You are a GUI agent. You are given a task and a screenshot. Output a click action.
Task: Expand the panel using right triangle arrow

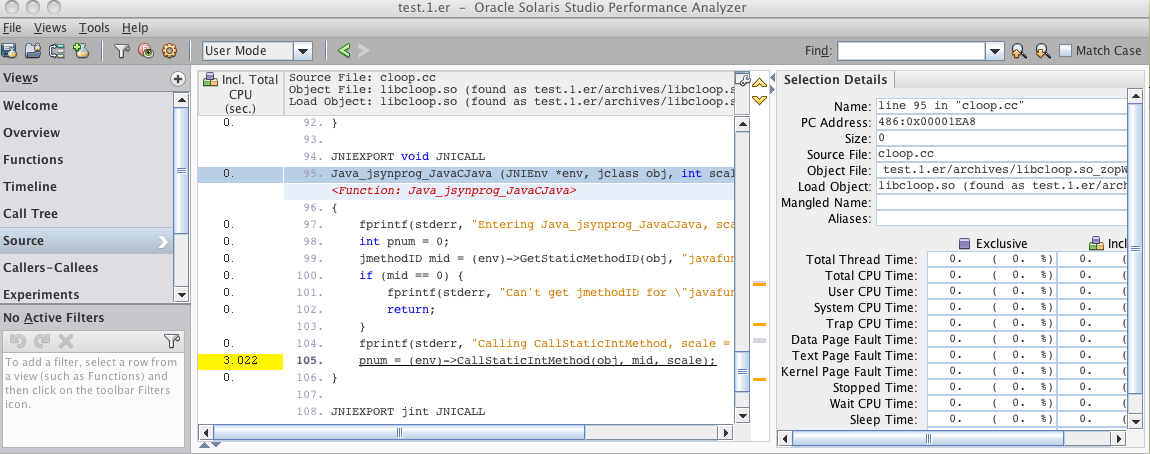pyautogui.click(x=772, y=87)
